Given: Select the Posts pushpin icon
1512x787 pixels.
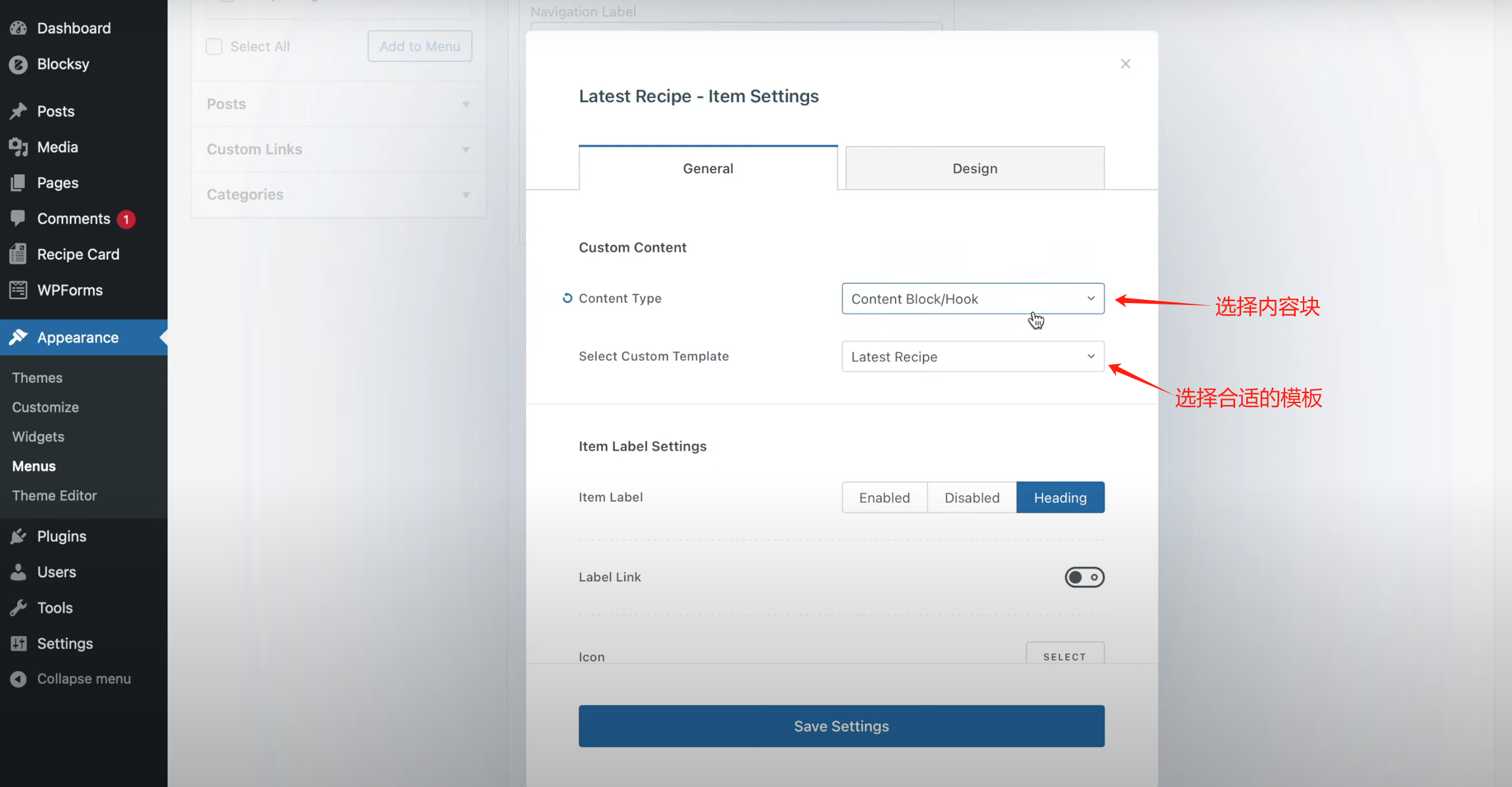Looking at the screenshot, I should (x=18, y=110).
